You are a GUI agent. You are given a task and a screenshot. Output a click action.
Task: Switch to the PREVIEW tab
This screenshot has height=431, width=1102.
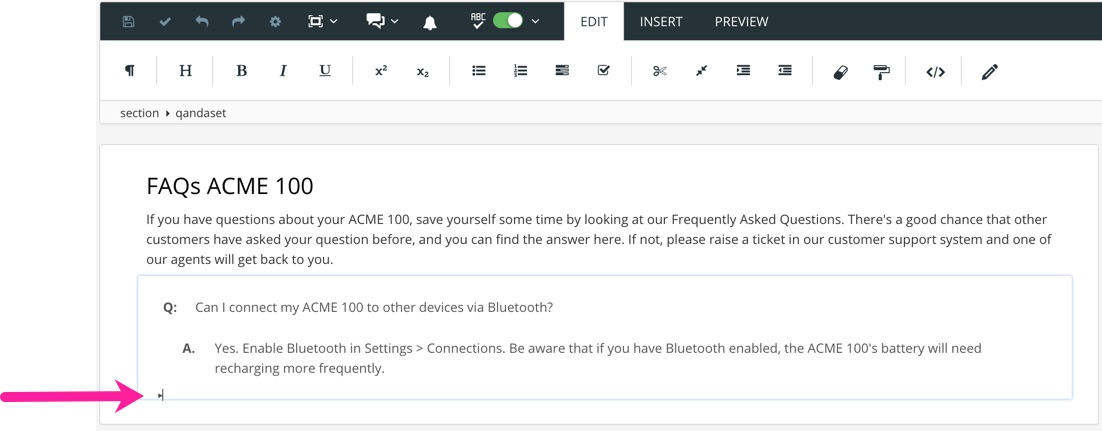pos(741,21)
